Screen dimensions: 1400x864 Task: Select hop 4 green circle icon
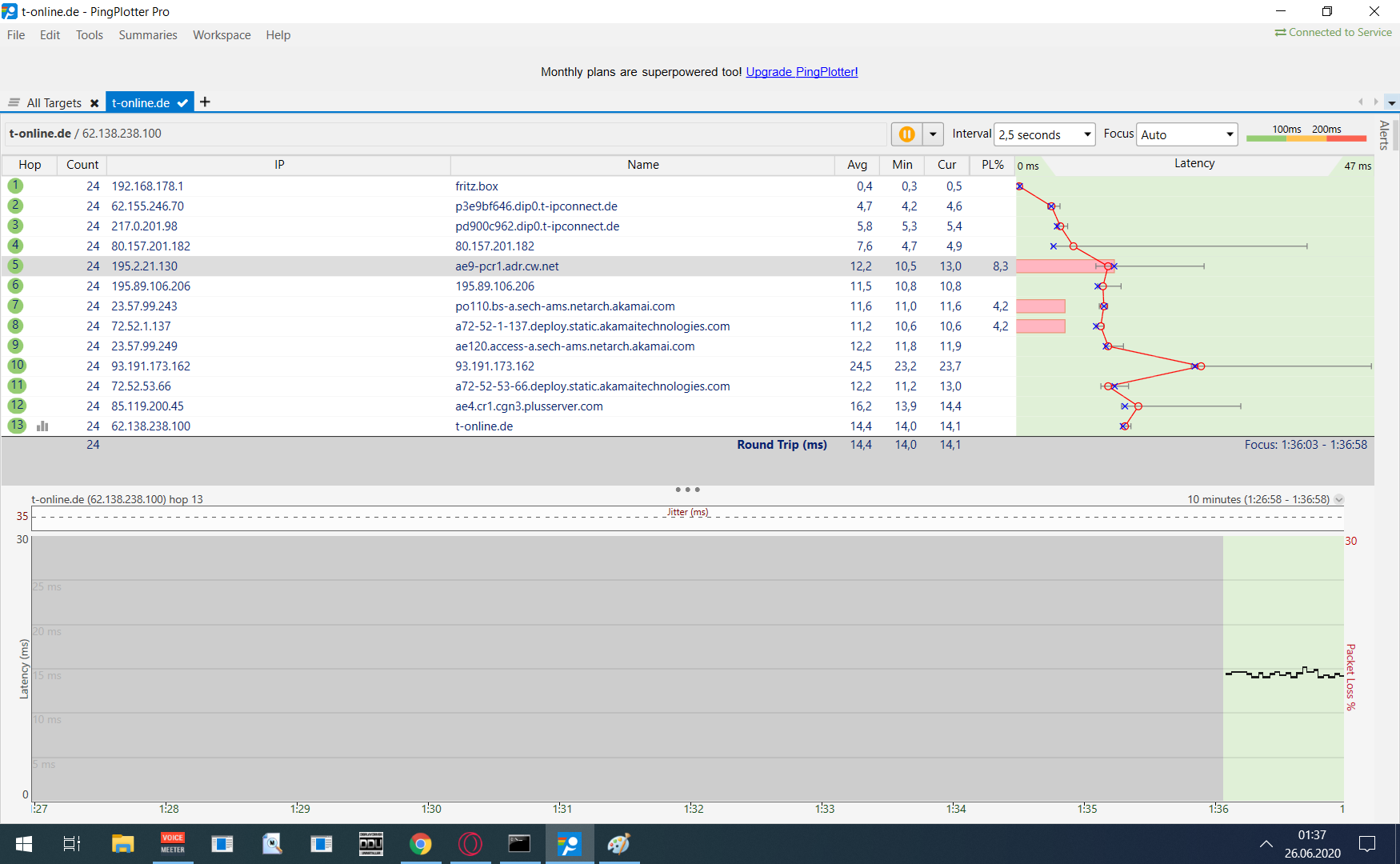[15, 246]
